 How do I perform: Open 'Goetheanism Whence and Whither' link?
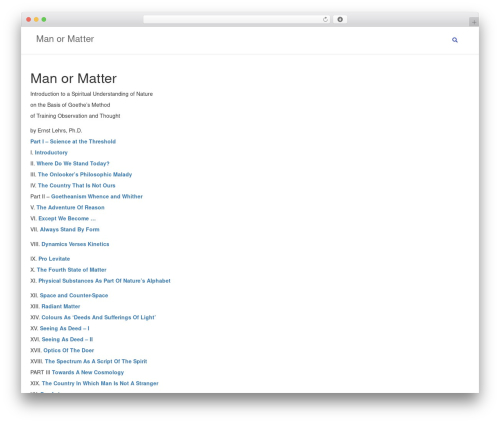pos(97,196)
